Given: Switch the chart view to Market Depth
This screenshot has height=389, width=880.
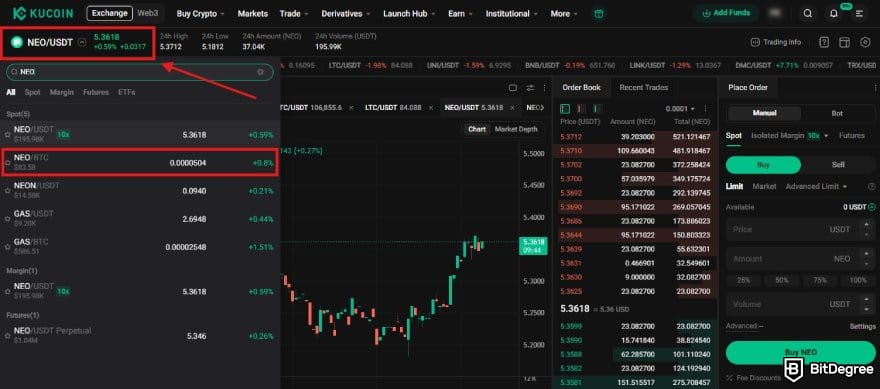Looking at the screenshot, I should tap(516, 129).
